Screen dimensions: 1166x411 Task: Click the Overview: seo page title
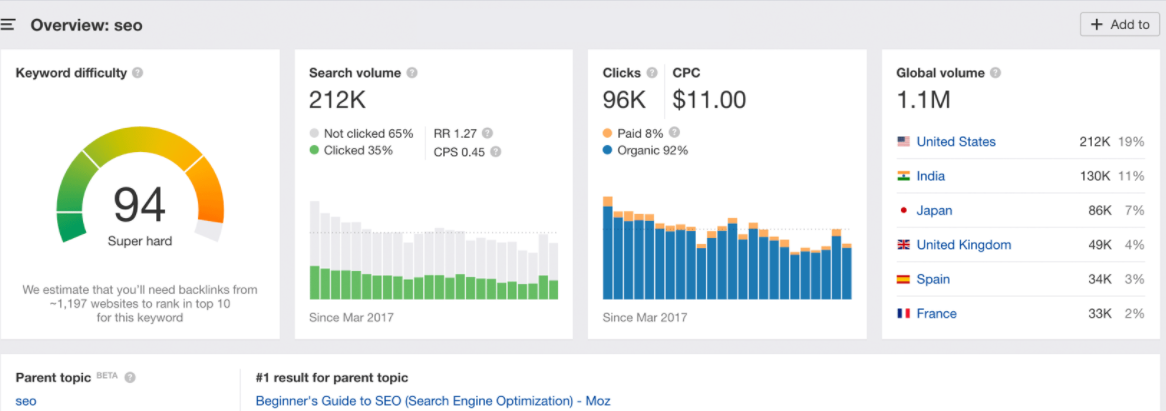(x=86, y=25)
